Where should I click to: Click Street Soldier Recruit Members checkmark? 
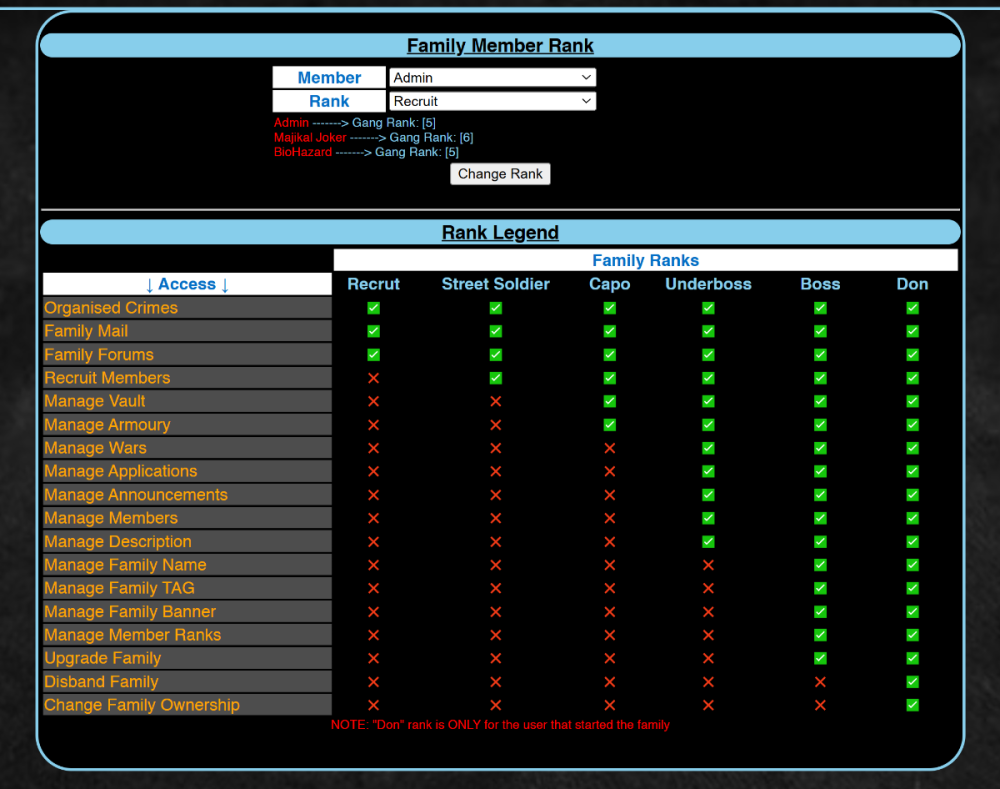[495, 378]
